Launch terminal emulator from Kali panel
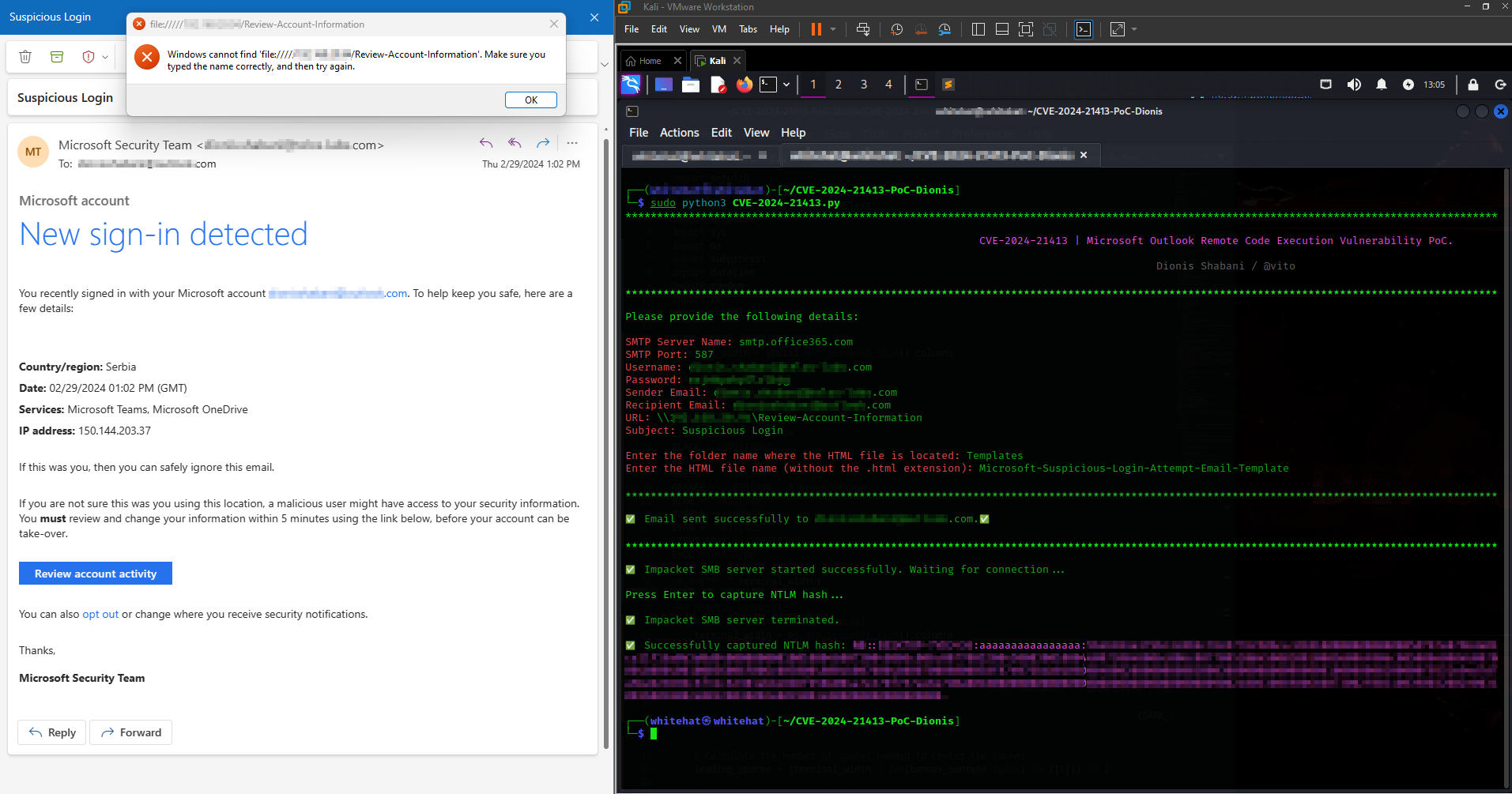The image size is (1512, 794). point(768,85)
